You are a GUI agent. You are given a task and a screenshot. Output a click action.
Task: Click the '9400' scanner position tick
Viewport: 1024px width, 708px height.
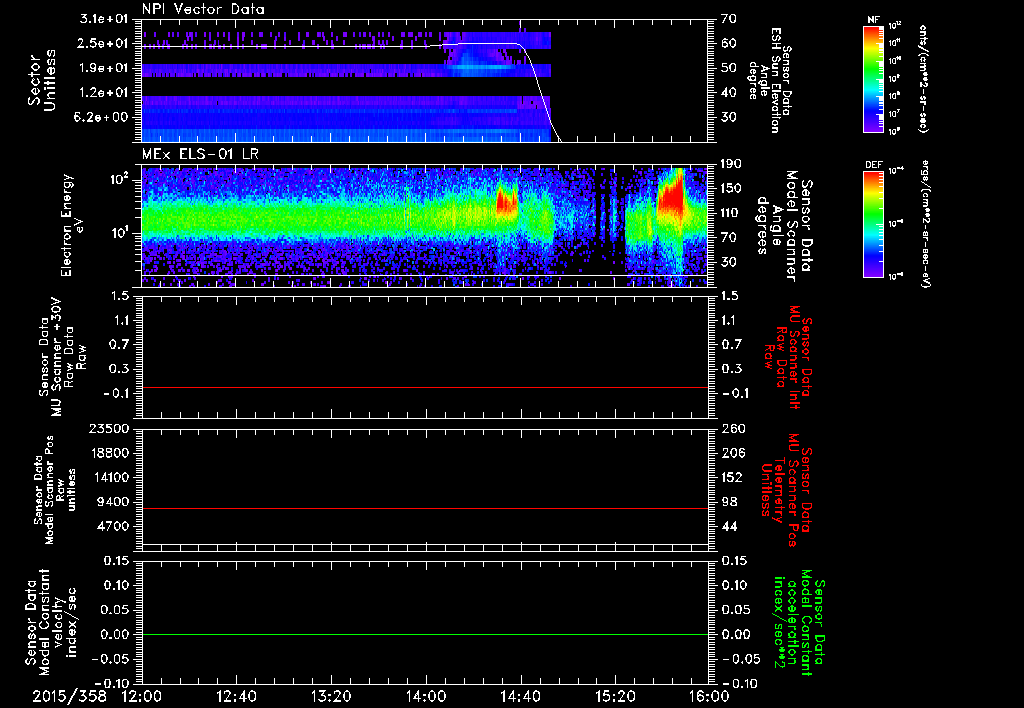point(113,502)
